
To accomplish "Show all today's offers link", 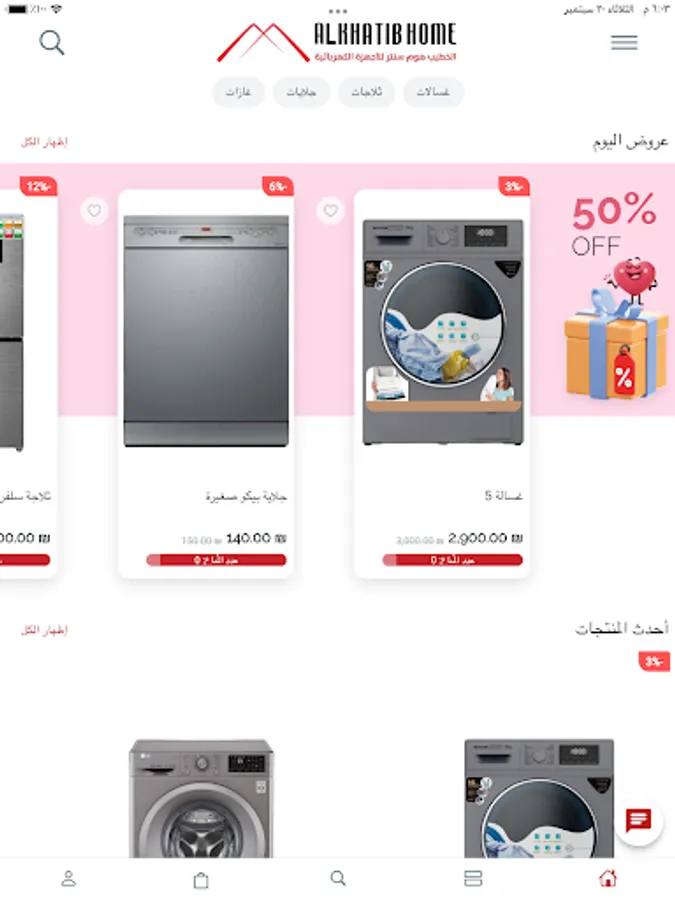I will pyautogui.click(x=44, y=142).
